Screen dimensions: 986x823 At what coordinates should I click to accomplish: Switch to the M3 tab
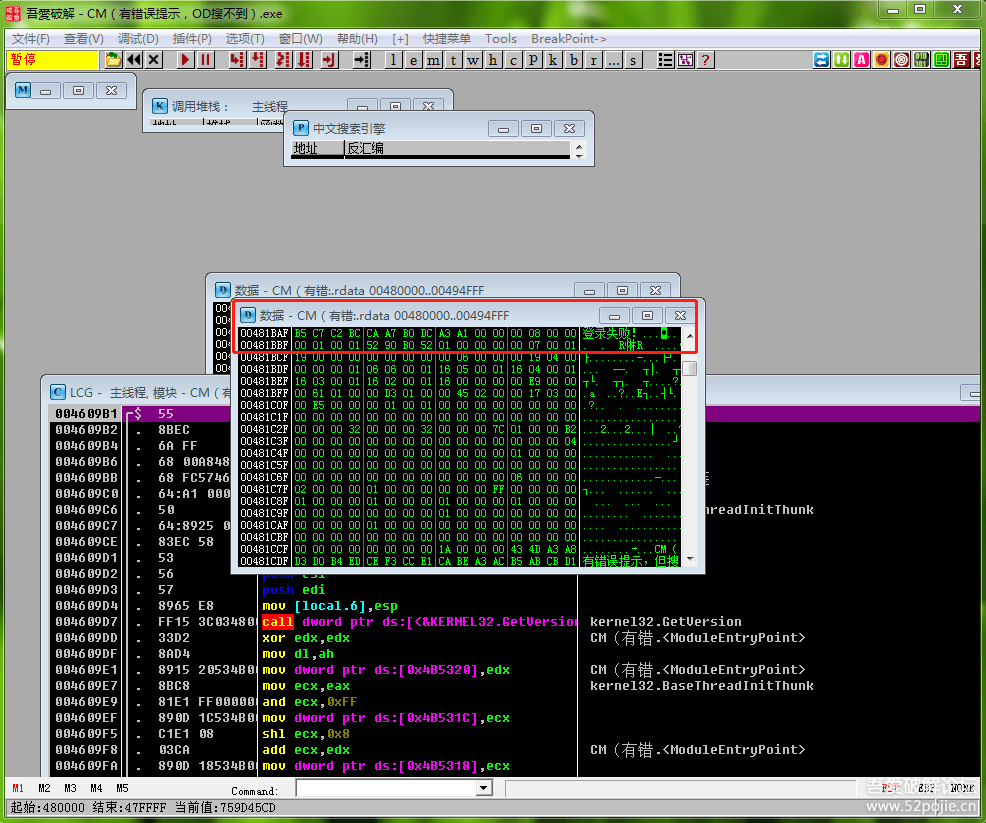[70, 789]
